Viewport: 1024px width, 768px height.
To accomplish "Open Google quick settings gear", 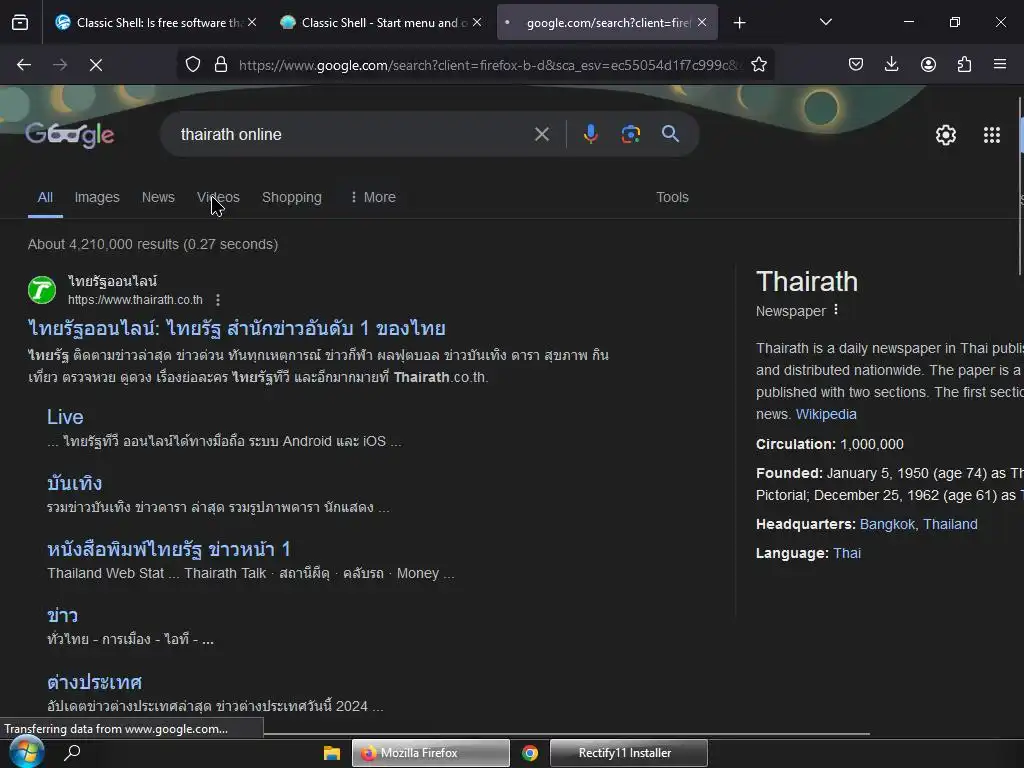I will 946,135.
